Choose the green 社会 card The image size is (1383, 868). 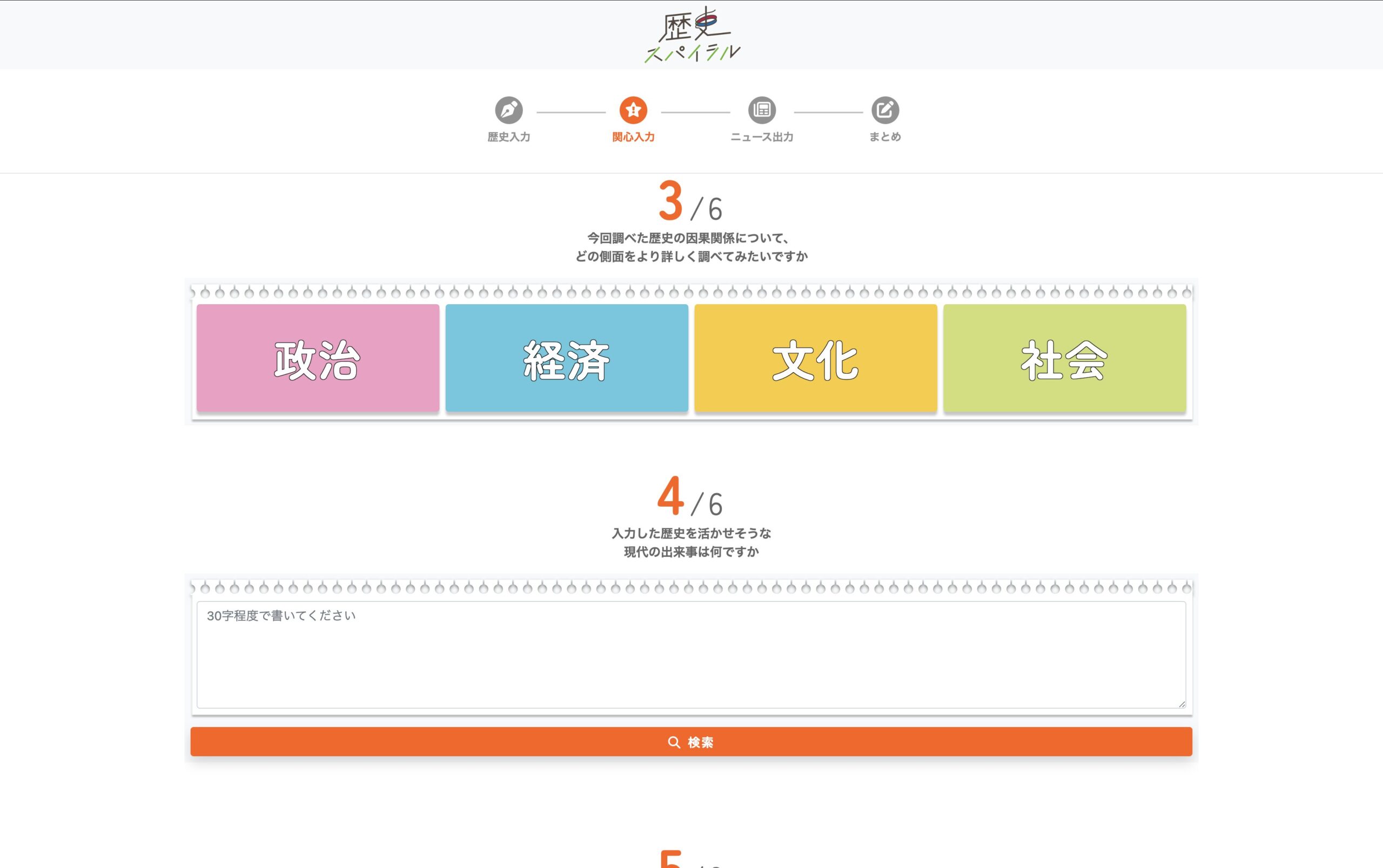(x=1064, y=358)
